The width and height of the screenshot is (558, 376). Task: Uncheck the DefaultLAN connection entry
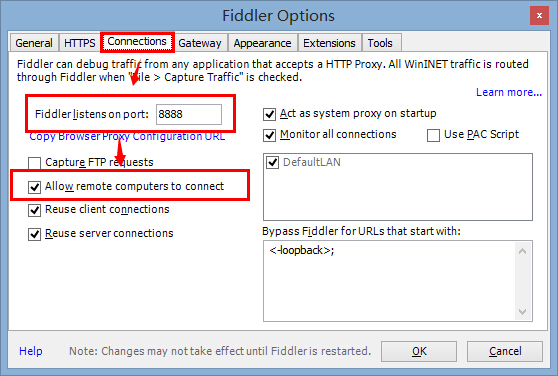pos(273,163)
